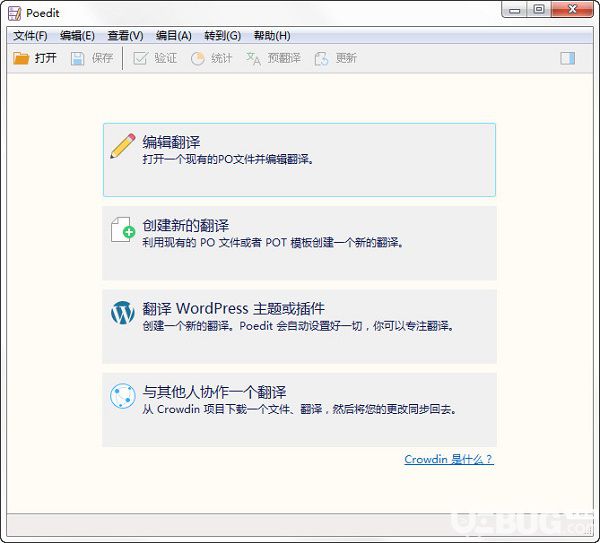The height and width of the screenshot is (543, 600).
Task: Click the description about PO 文件或者 POT 模板
Action: [x=273, y=242]
